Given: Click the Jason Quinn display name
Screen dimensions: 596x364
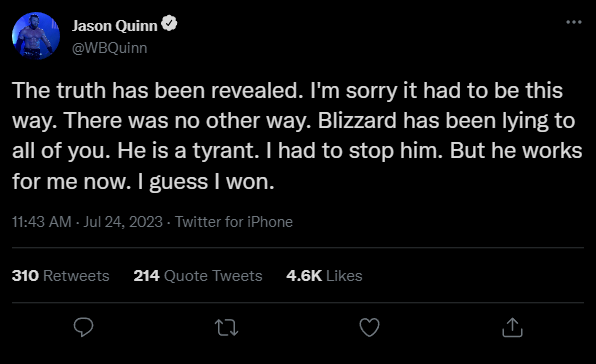Looking at the screenshot, I should (x=114, y=26).
